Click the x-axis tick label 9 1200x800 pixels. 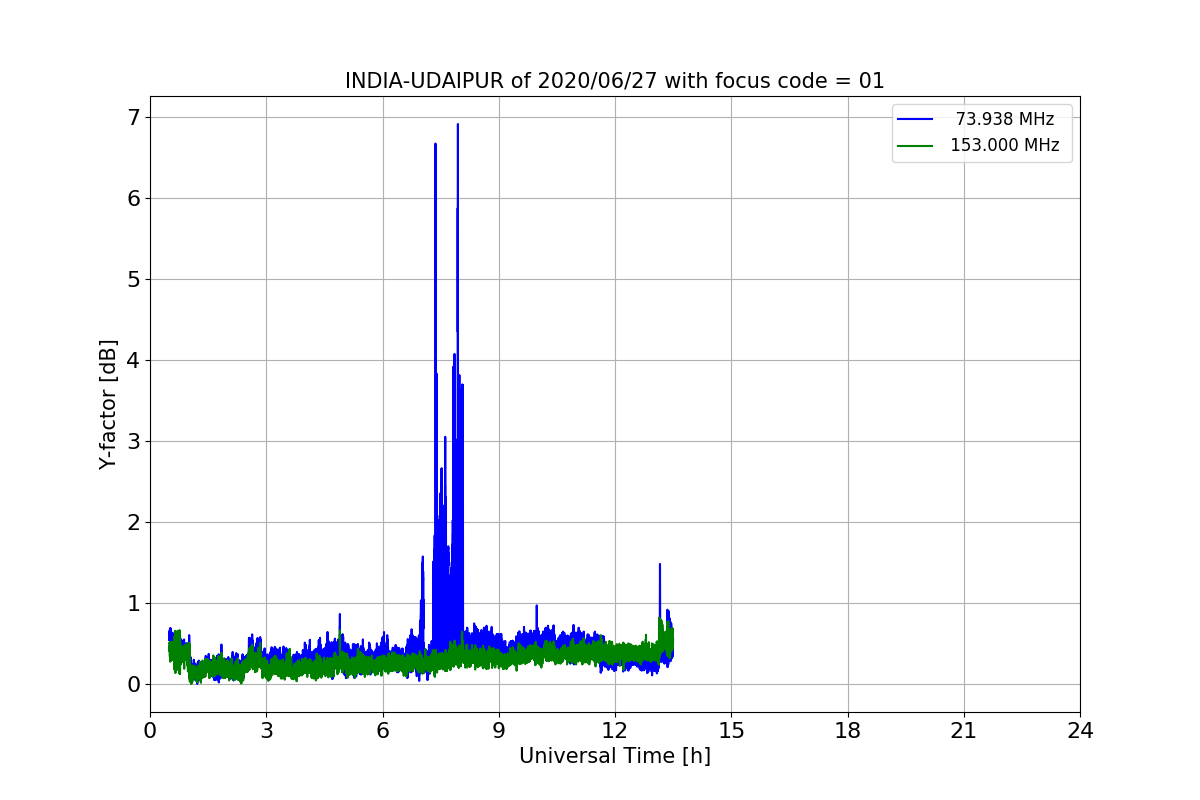pyautogui.click(x=499, y=731)
